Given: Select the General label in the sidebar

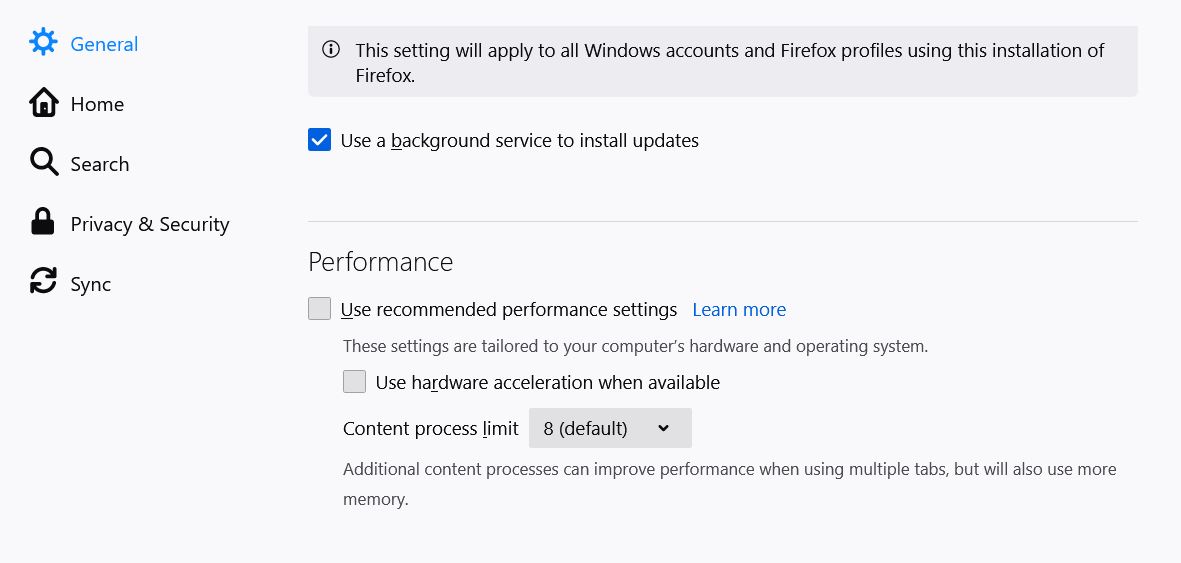Looking at the screenshot, I should click(104, 44).
